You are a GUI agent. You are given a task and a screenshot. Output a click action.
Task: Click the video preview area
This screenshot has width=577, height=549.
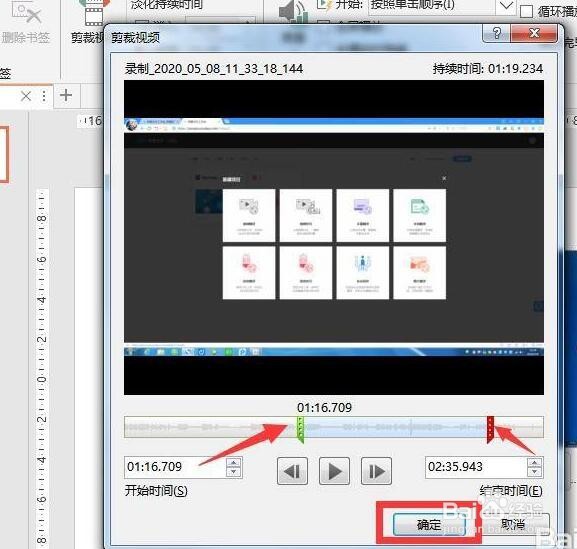point(334,237)
